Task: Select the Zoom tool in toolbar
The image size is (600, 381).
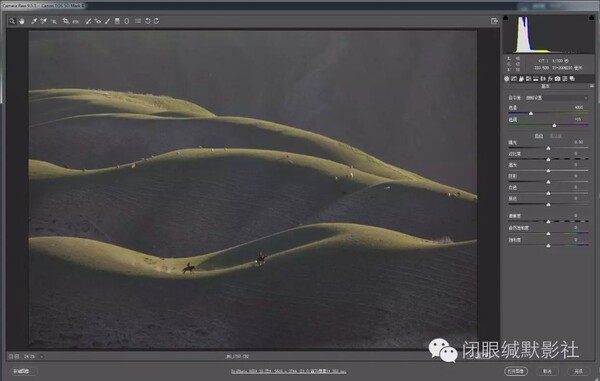Action: (x=12, y=21)
